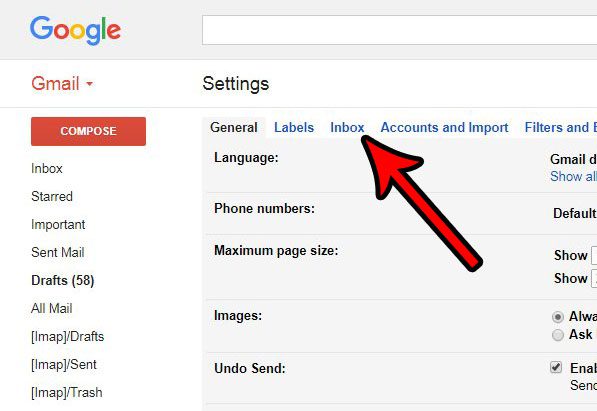This screenshot has width=597, height=411.
Task: Open Sent Mail folder
Action: 58,252
